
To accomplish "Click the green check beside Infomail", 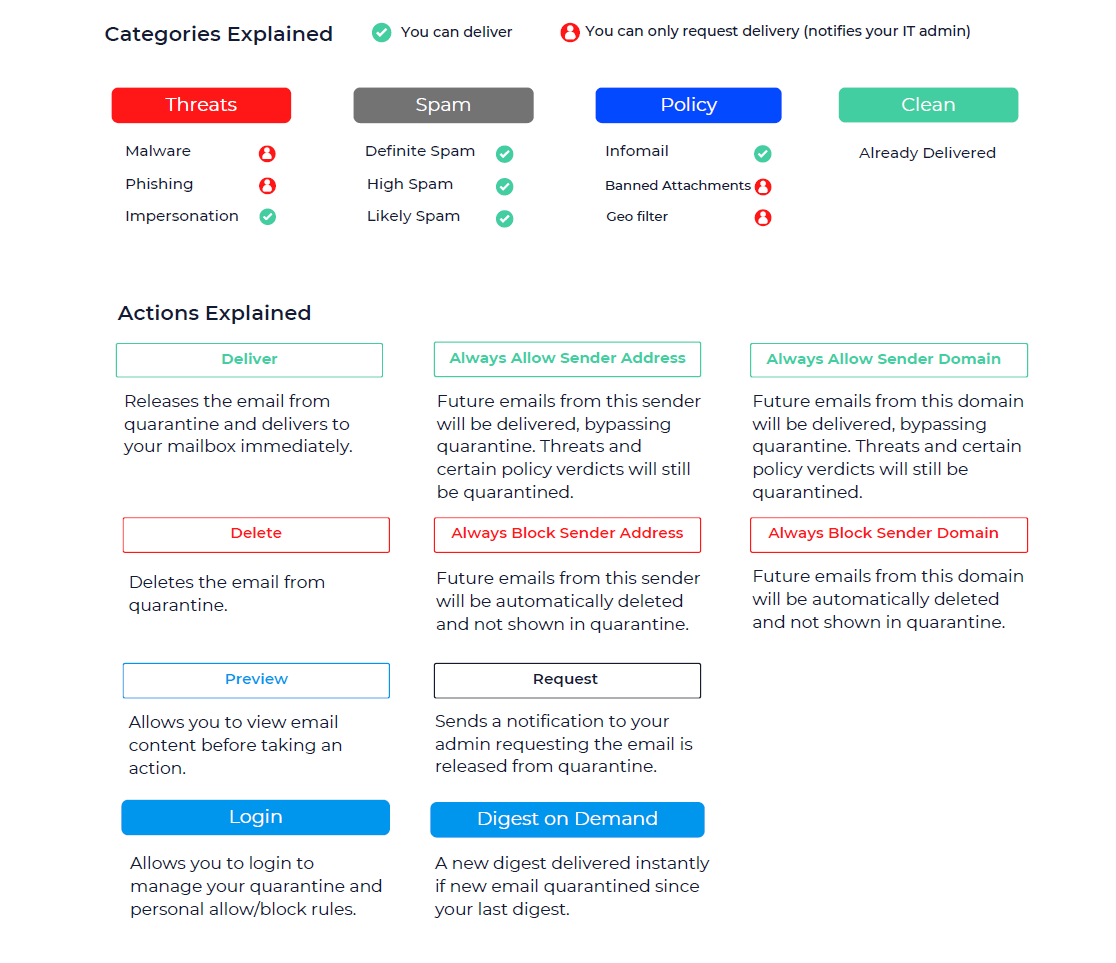I will [x=762, y=154].
